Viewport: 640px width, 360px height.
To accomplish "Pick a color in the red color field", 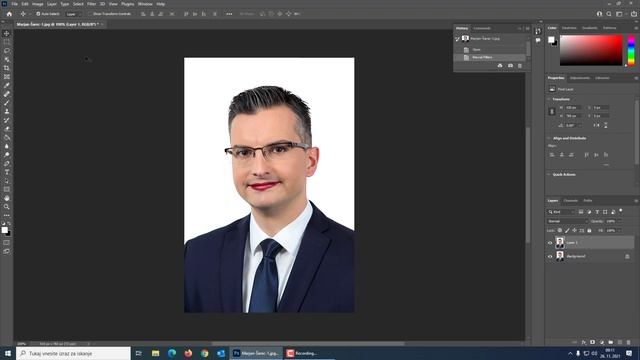I will (591, 50).
